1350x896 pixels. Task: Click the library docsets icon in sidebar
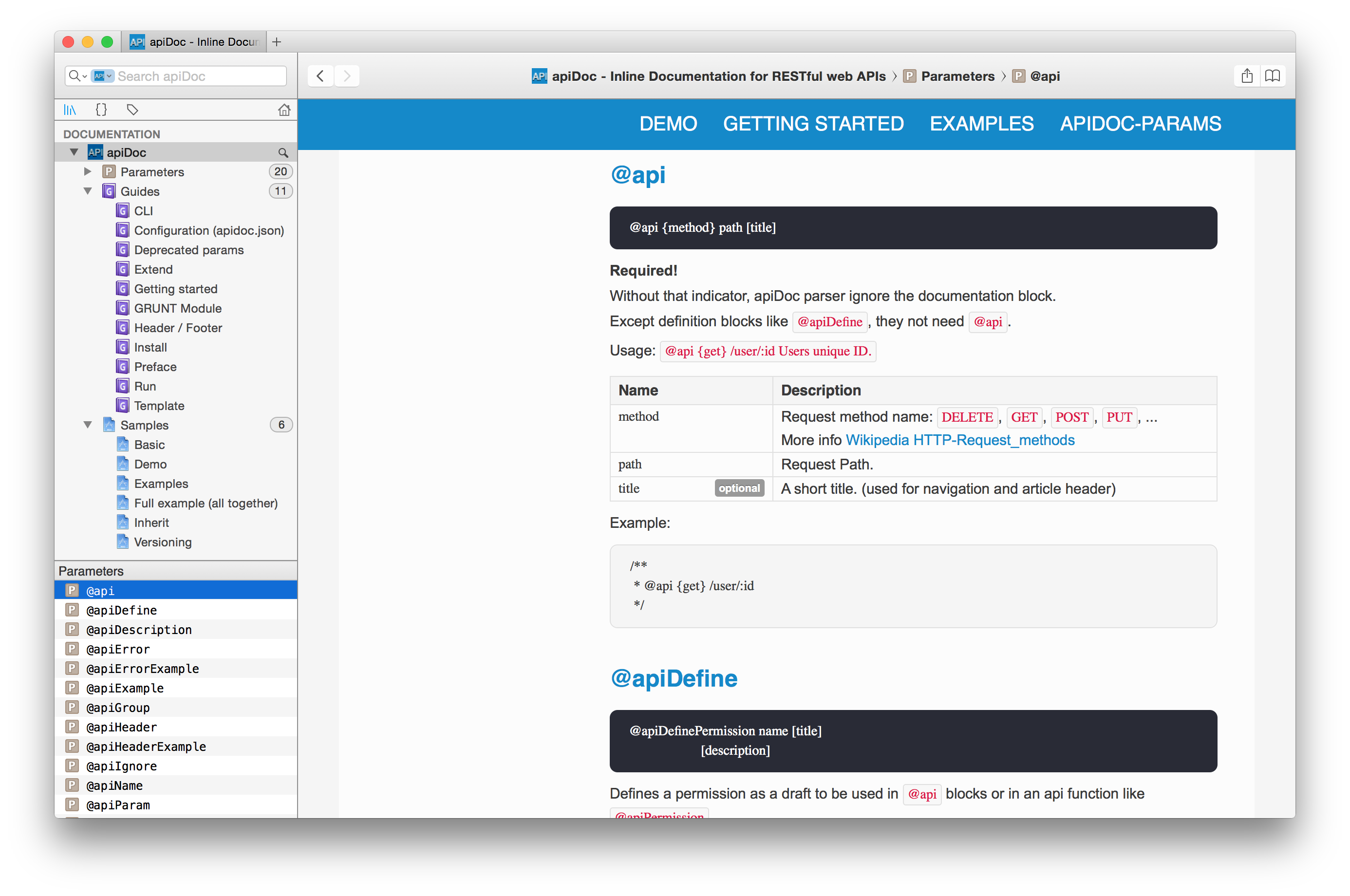tap(70, 110)
